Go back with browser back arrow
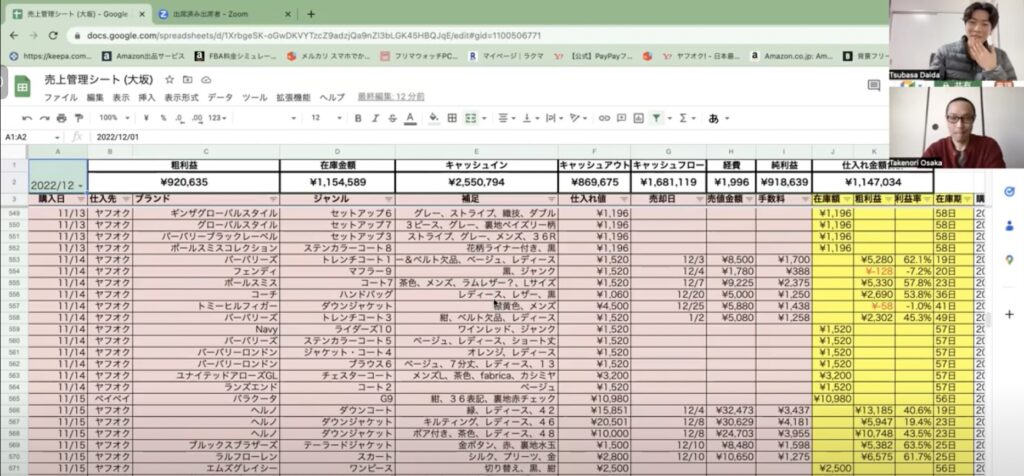1024x476 pixels. pyautogui.click(x=14, y=36)
